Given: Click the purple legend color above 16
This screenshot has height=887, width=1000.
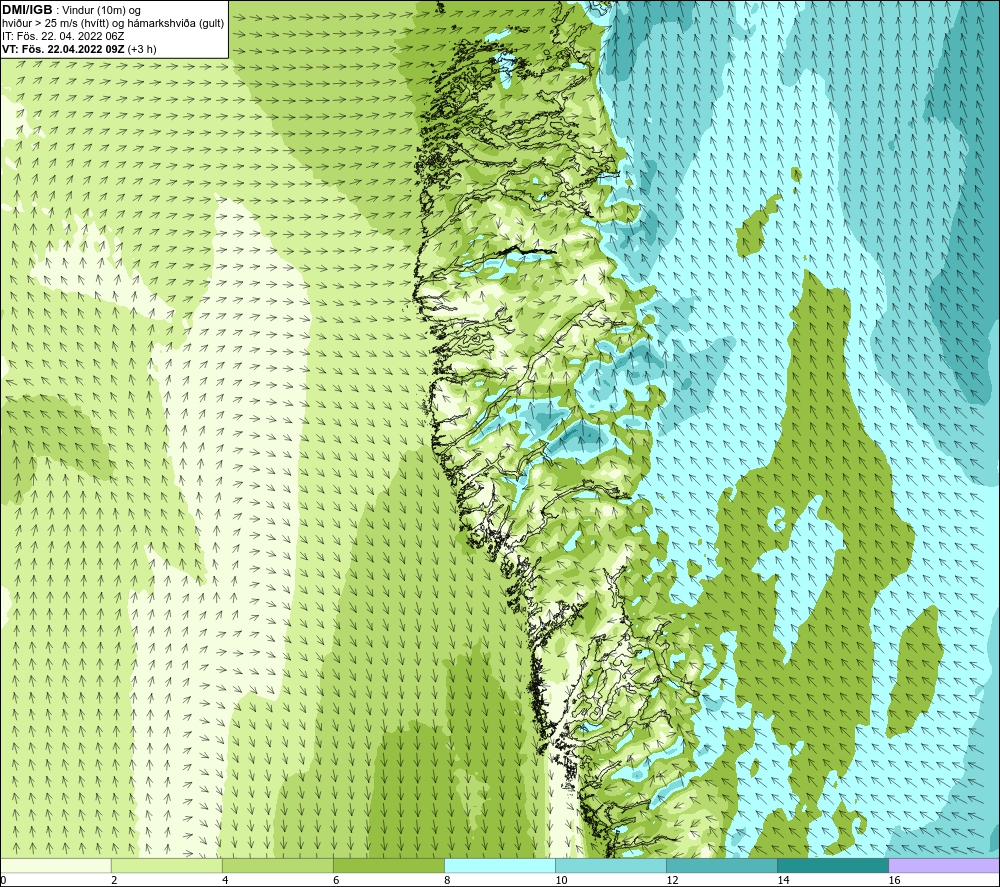Looking at the screenshot, I should (x=944, y=865).
